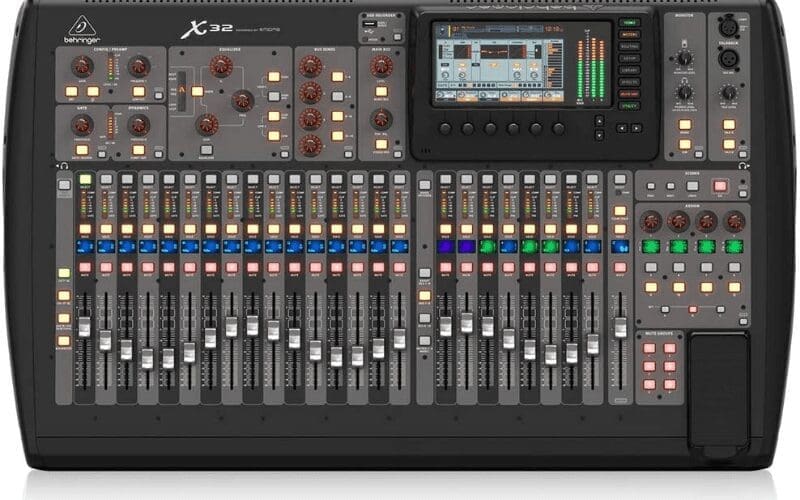This screenshot has height=500, width=800.
Task: Open the HOME screen button beside the display
Action: [629, 22]
